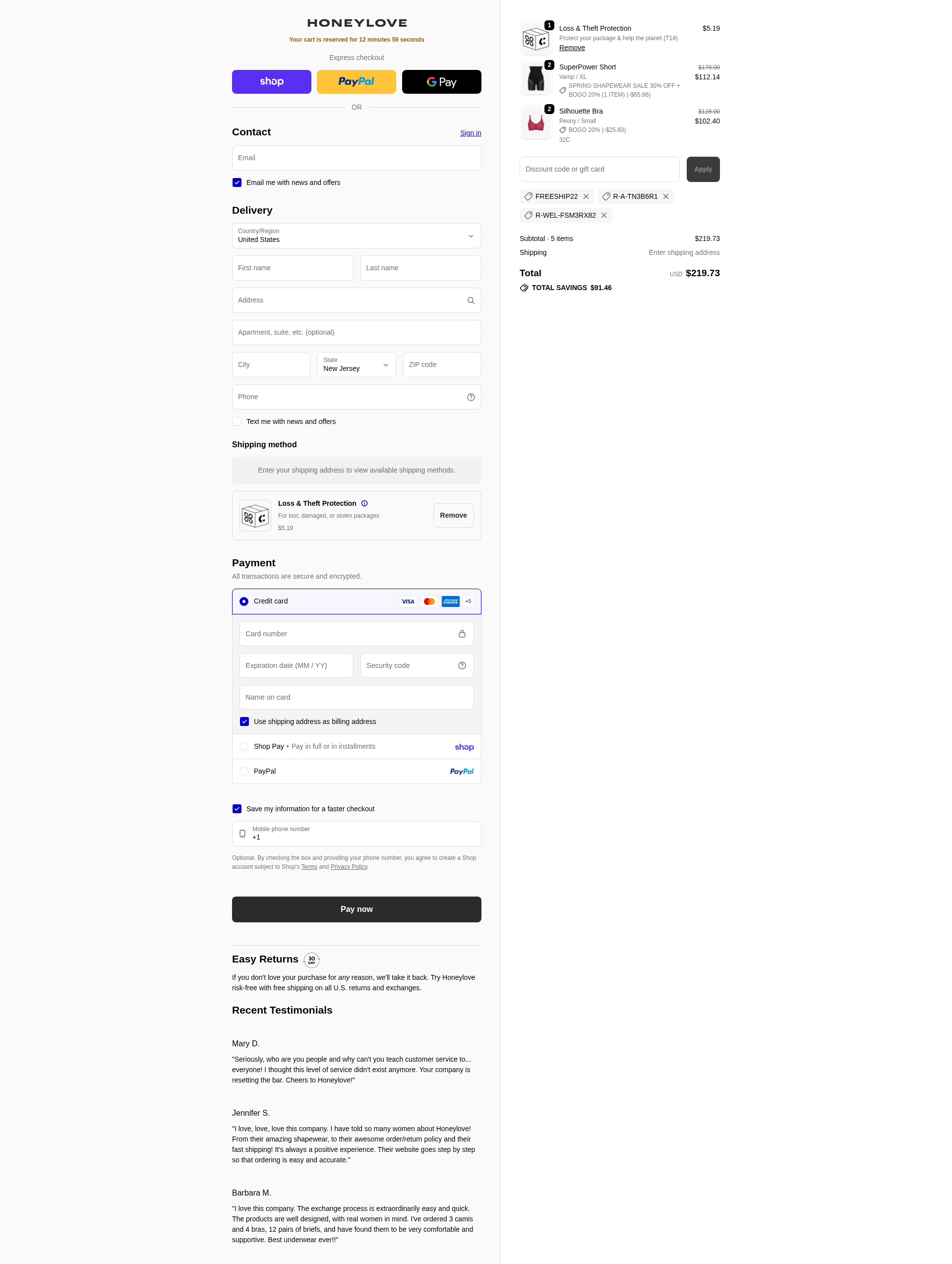Screen dimensions: 952x1264
Task: Select the Shop Pay payment option
Action: point(244,747)
